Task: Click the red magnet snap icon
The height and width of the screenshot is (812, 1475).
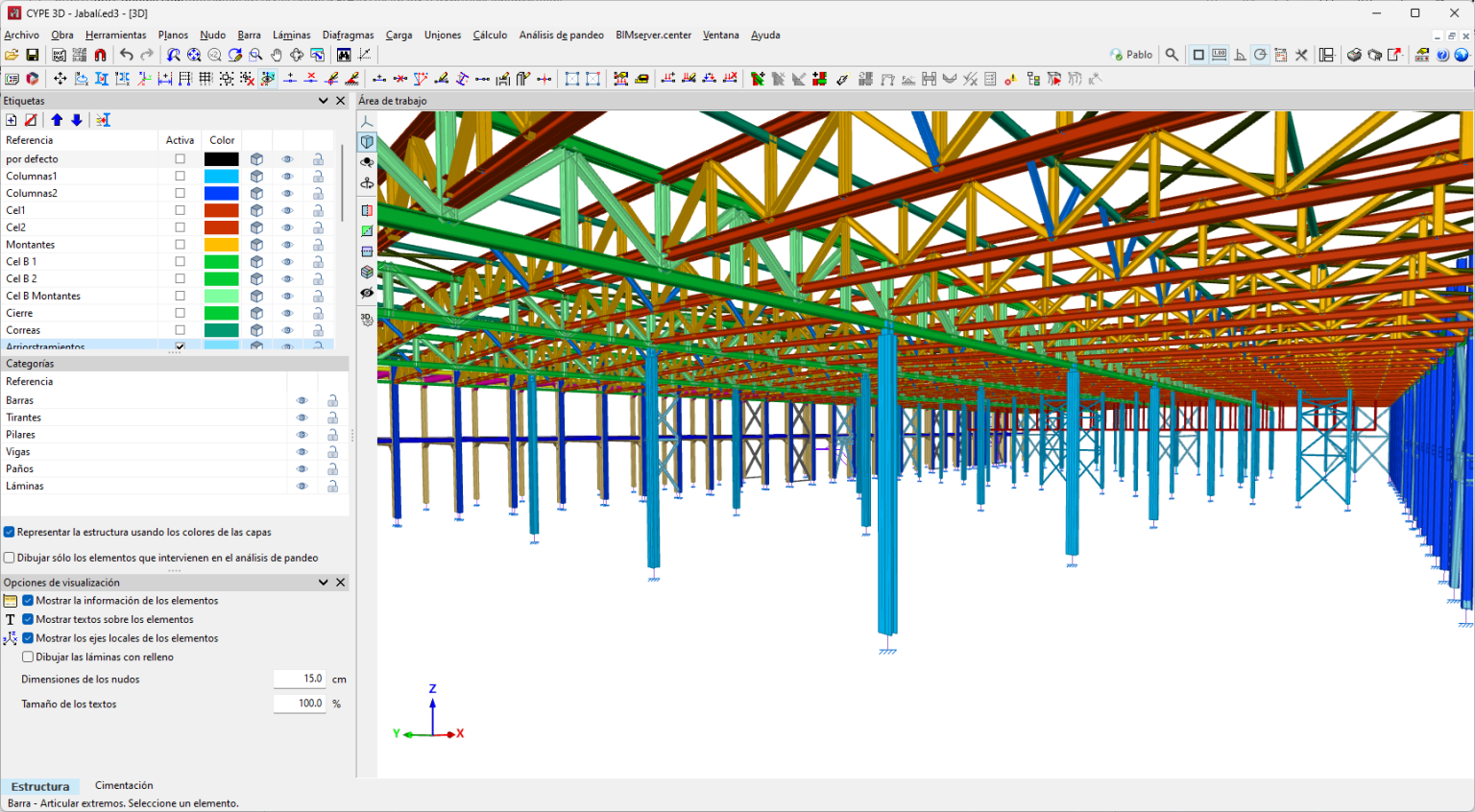Action: click(x=100, y=55)
